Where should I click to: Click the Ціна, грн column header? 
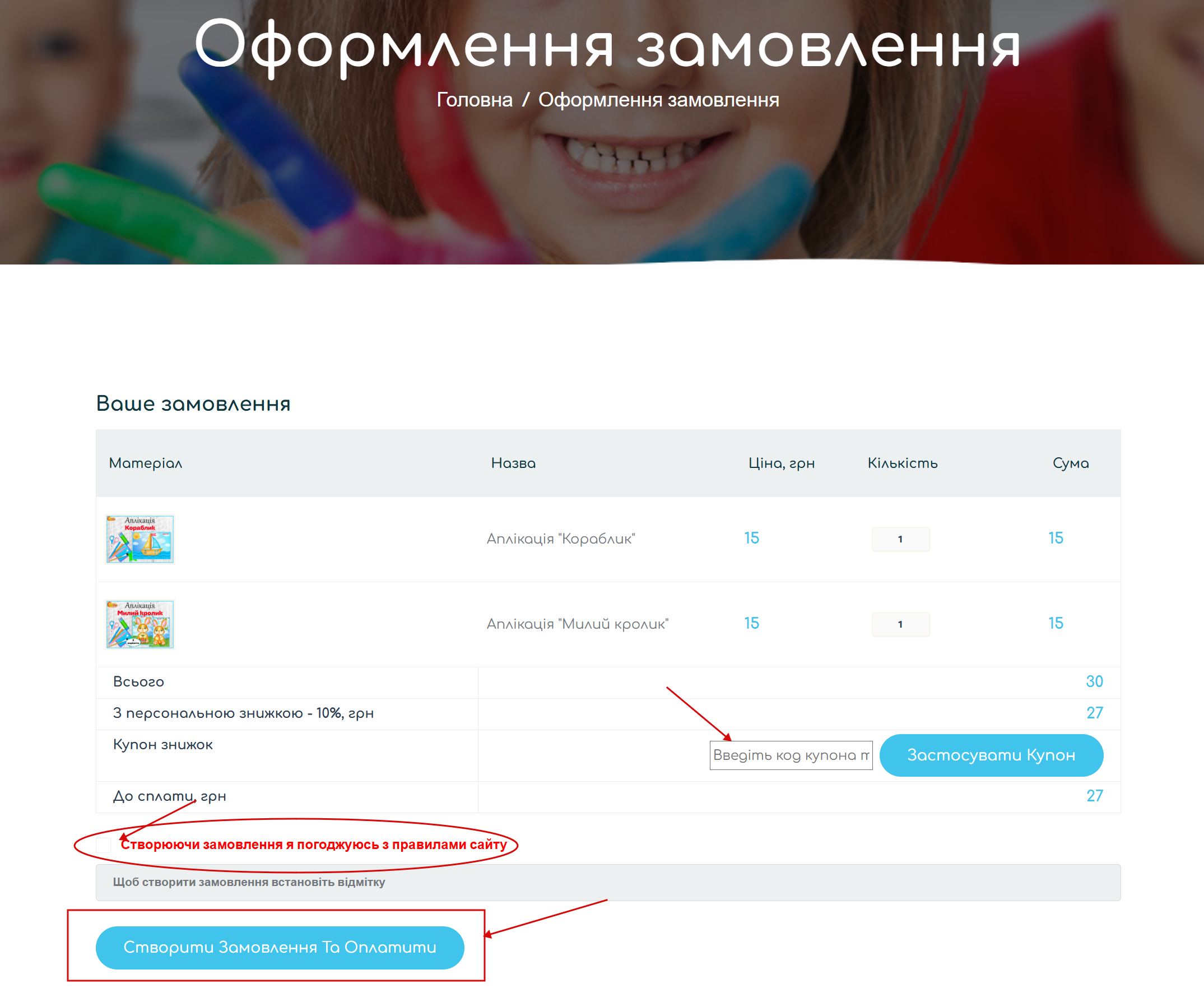coord(781,463)
